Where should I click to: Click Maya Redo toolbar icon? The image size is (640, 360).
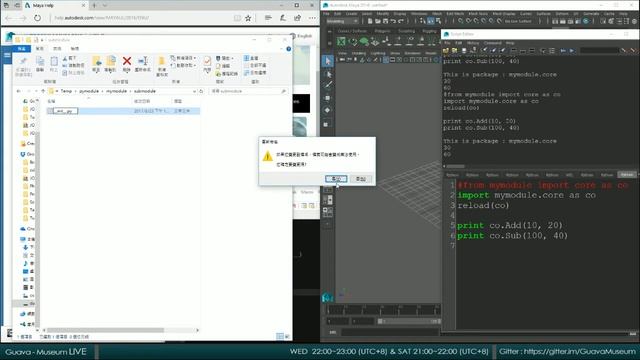point(401,21)
